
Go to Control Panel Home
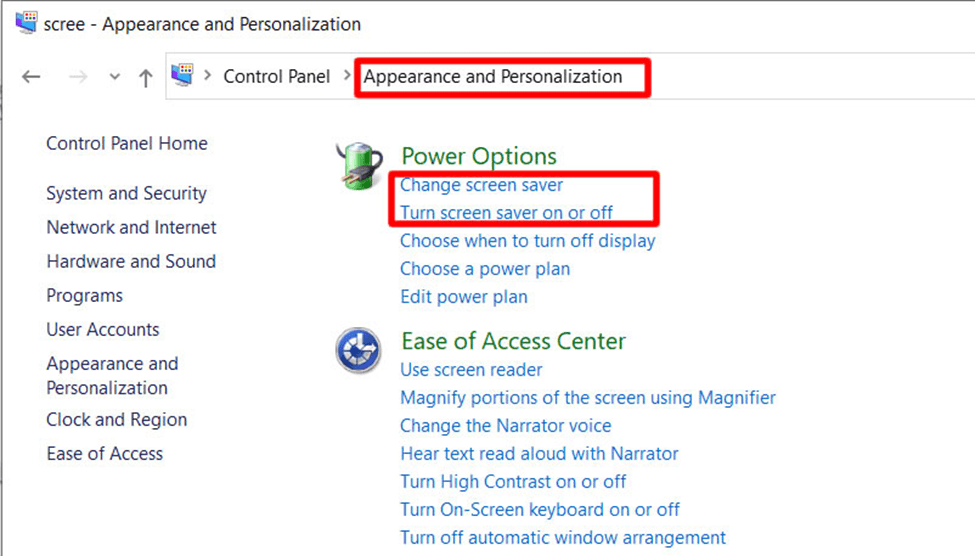127,143
